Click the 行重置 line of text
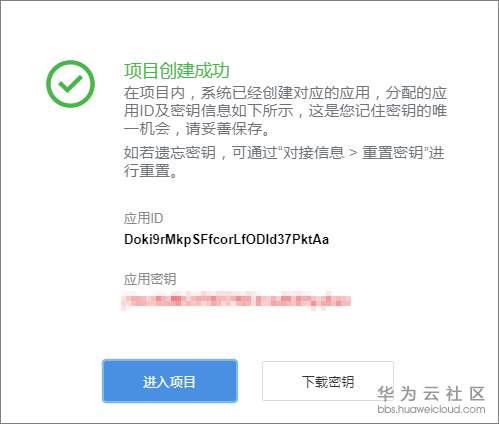 coord(150,171)
